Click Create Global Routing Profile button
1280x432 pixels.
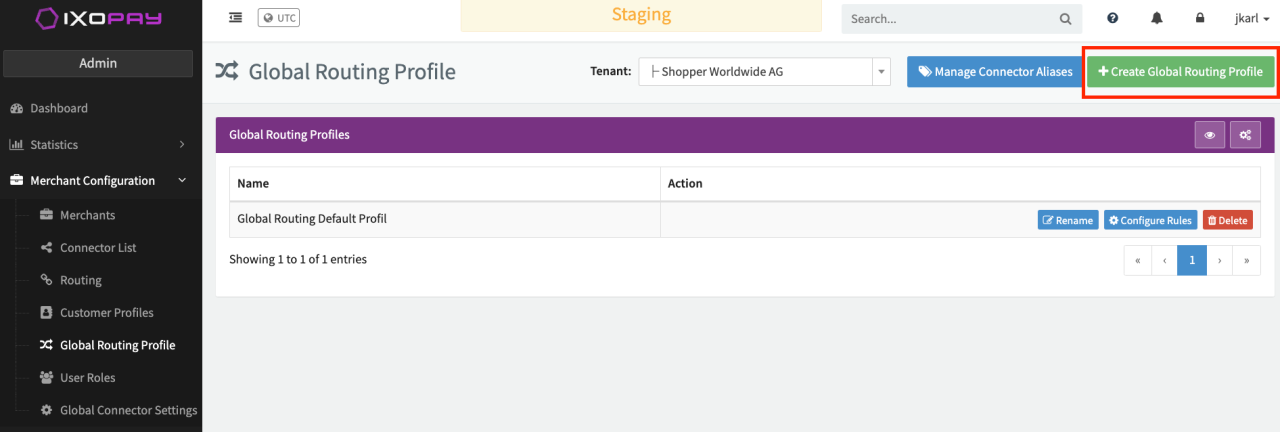click(1180, 72)
